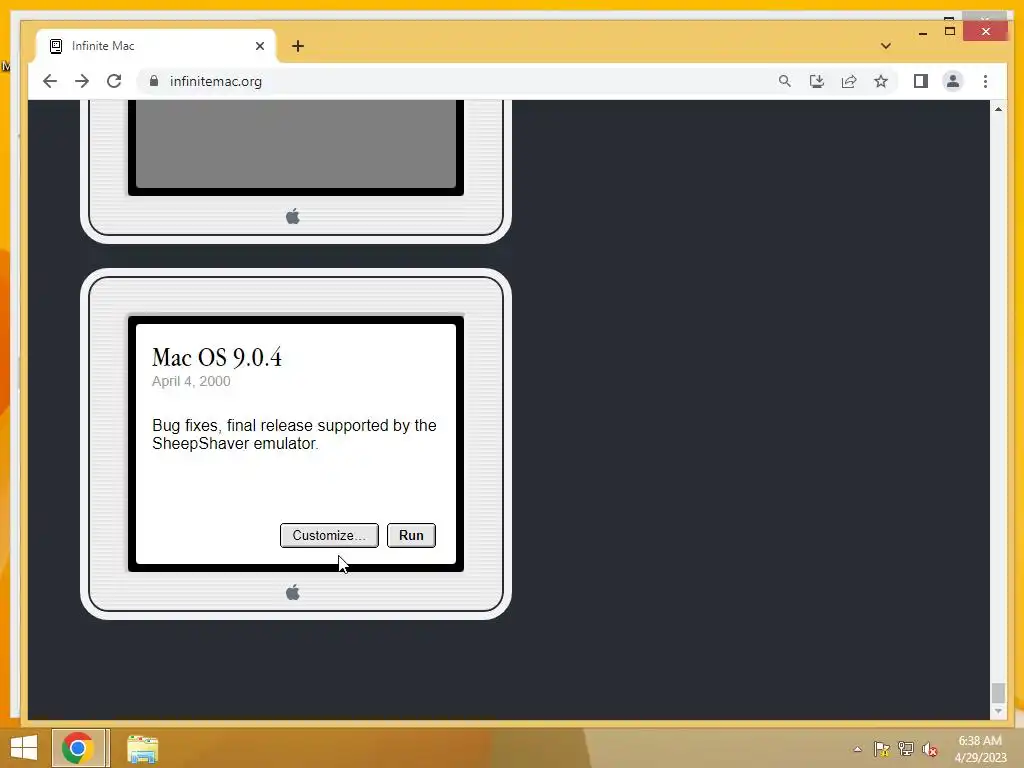The width and height of the screenshot is (1024, 768).
Task: Minimize the Chrome window
Action: coord(923,32)
